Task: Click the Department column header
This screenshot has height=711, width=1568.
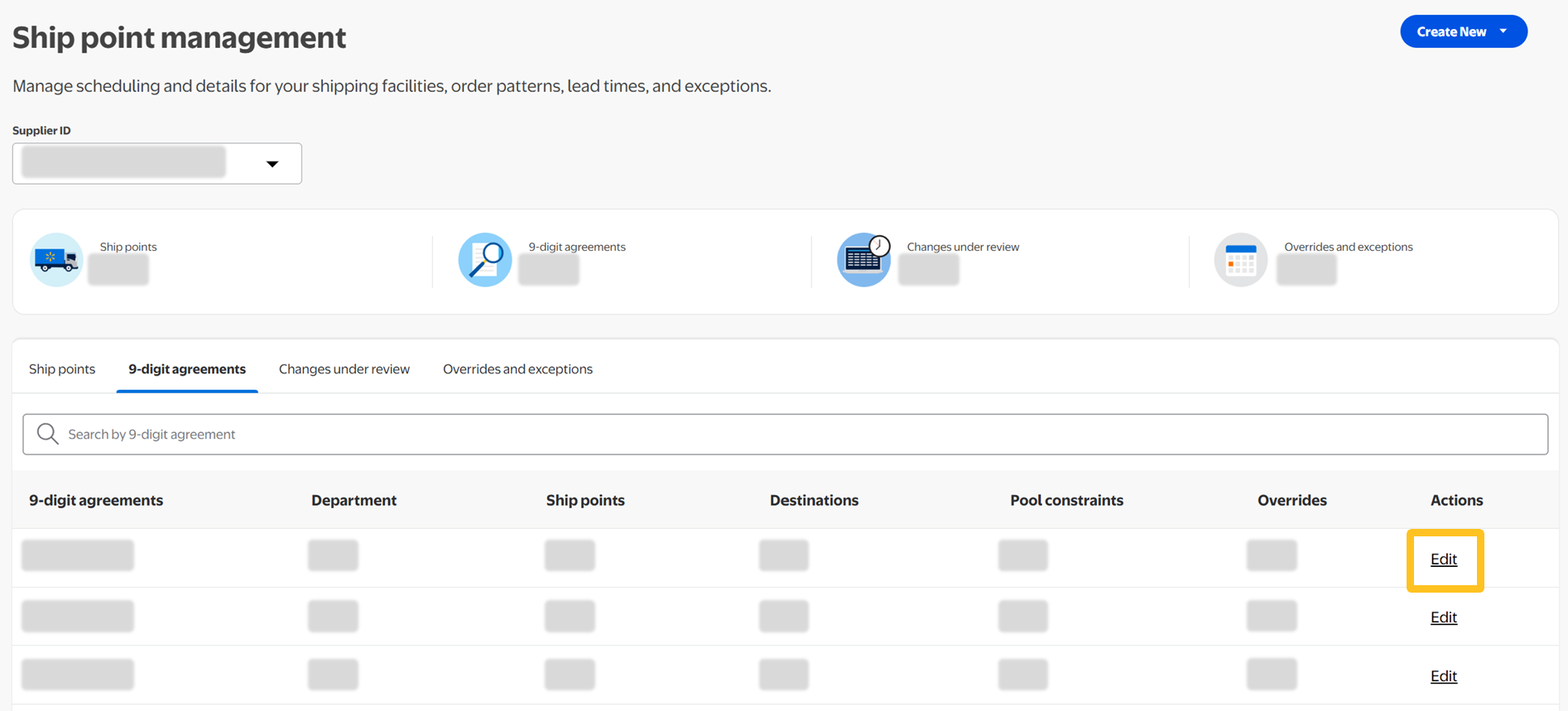Action: coord(354,500)
